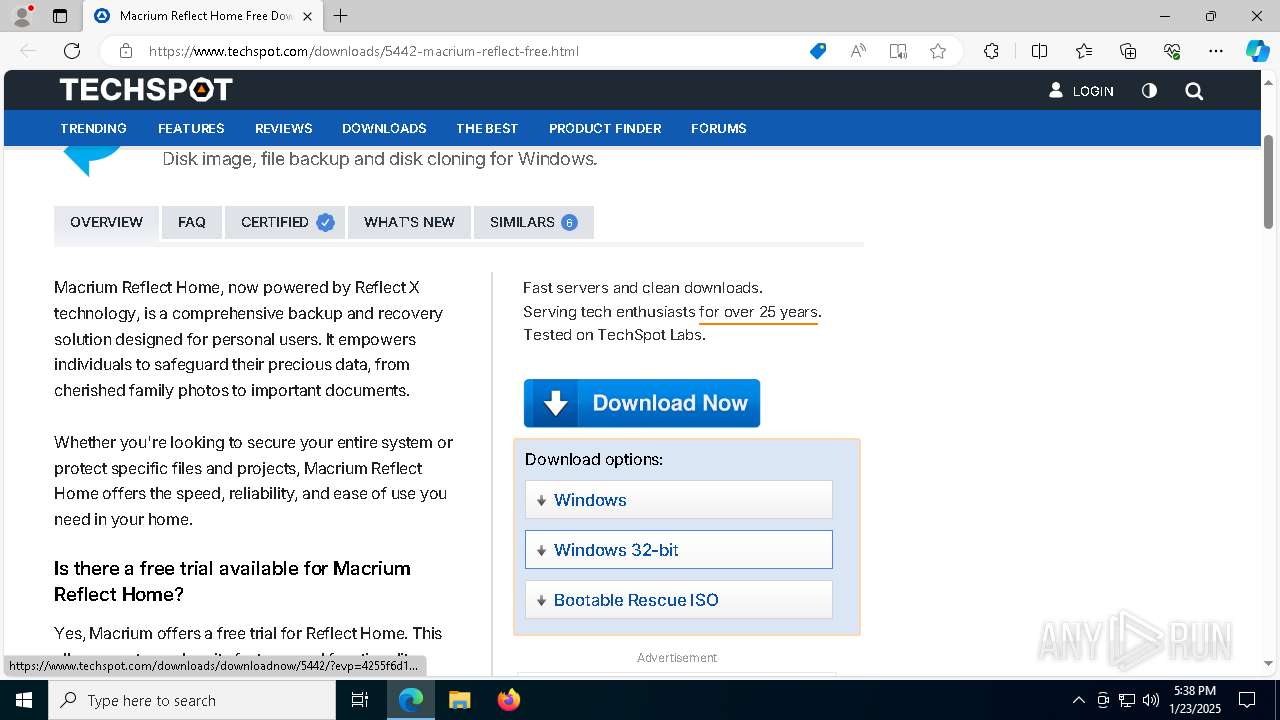The image size is (1280, 720).
Task: Add page to favorites star icon
Action: click(x=938, y=51)
